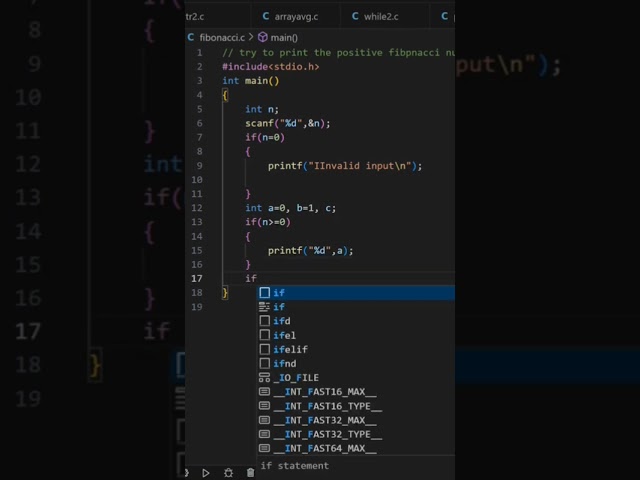Image resolution: width=640 pixels, height=480 pixels.
Task: Click the printf "IInvalid input\n" line
Action: pyautogui.click(x=345, y=166)
